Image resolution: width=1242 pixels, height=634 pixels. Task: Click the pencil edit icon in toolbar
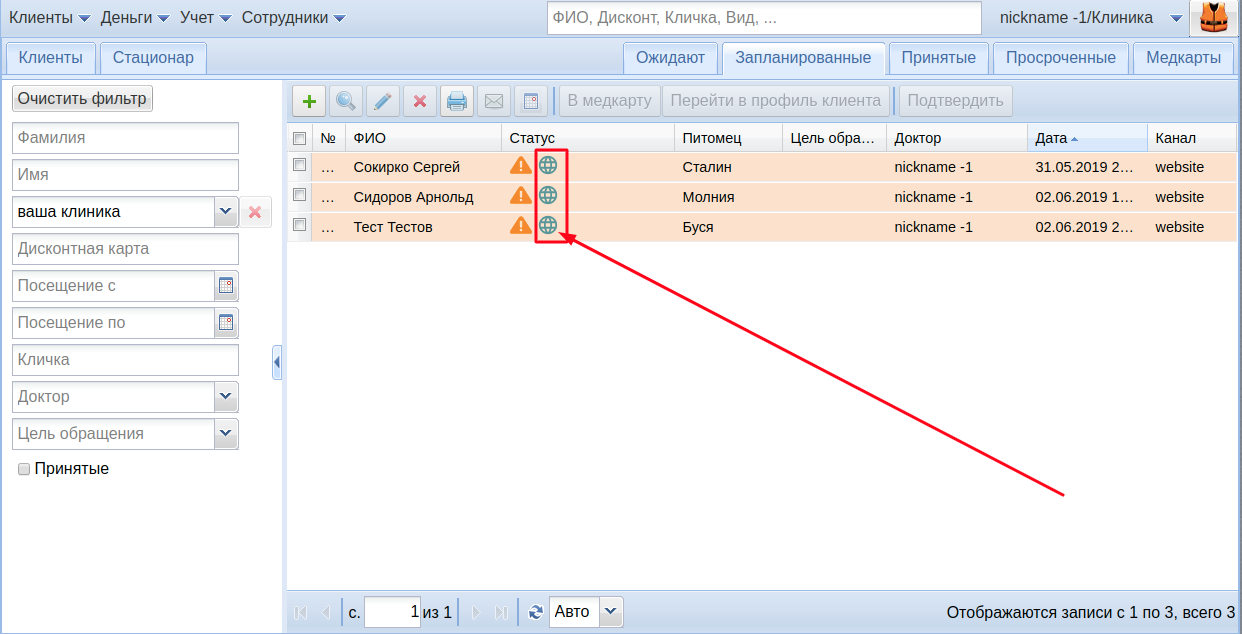point(383,101)
